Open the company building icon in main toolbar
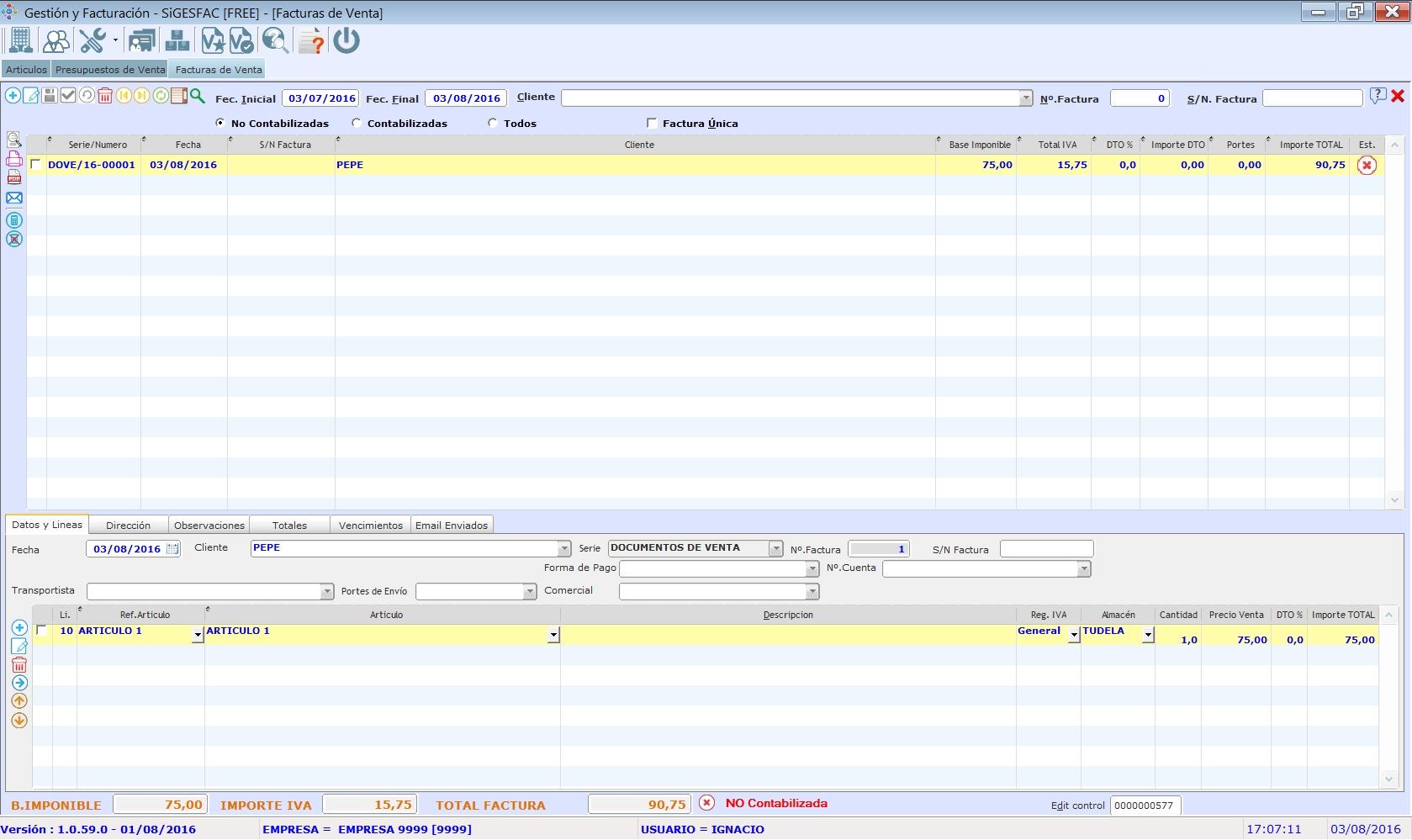 click(x=20, y=40)
